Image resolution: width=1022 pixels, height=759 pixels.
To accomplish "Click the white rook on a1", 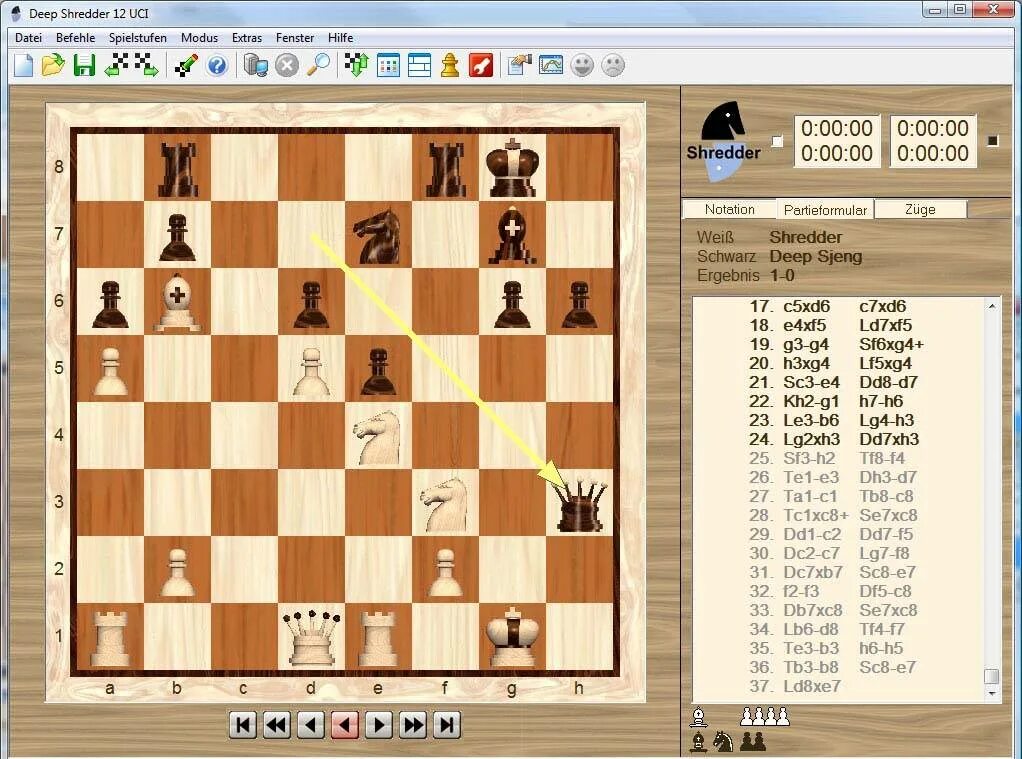I will [110, 638].
